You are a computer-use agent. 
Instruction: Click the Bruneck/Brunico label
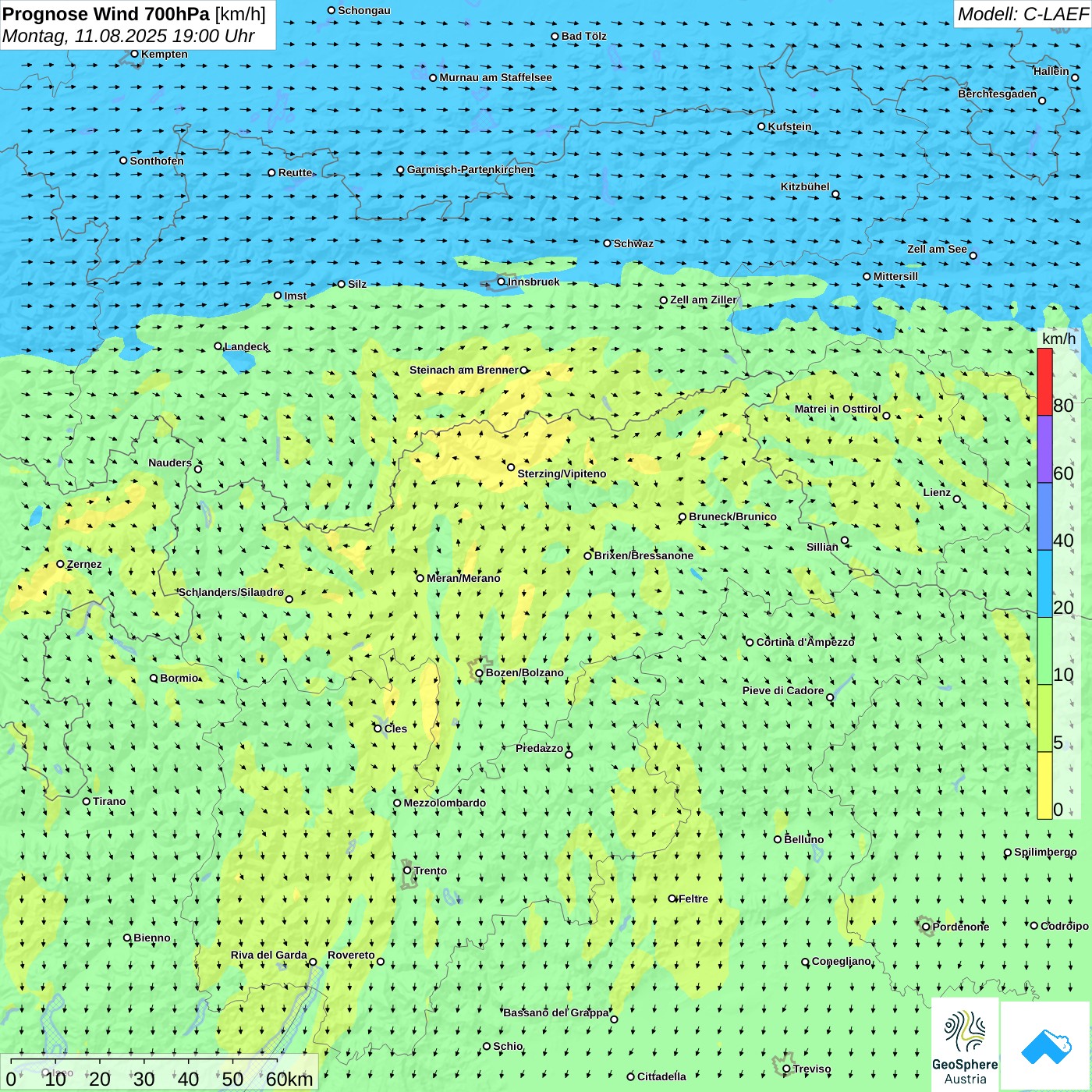tap(732, 516)
